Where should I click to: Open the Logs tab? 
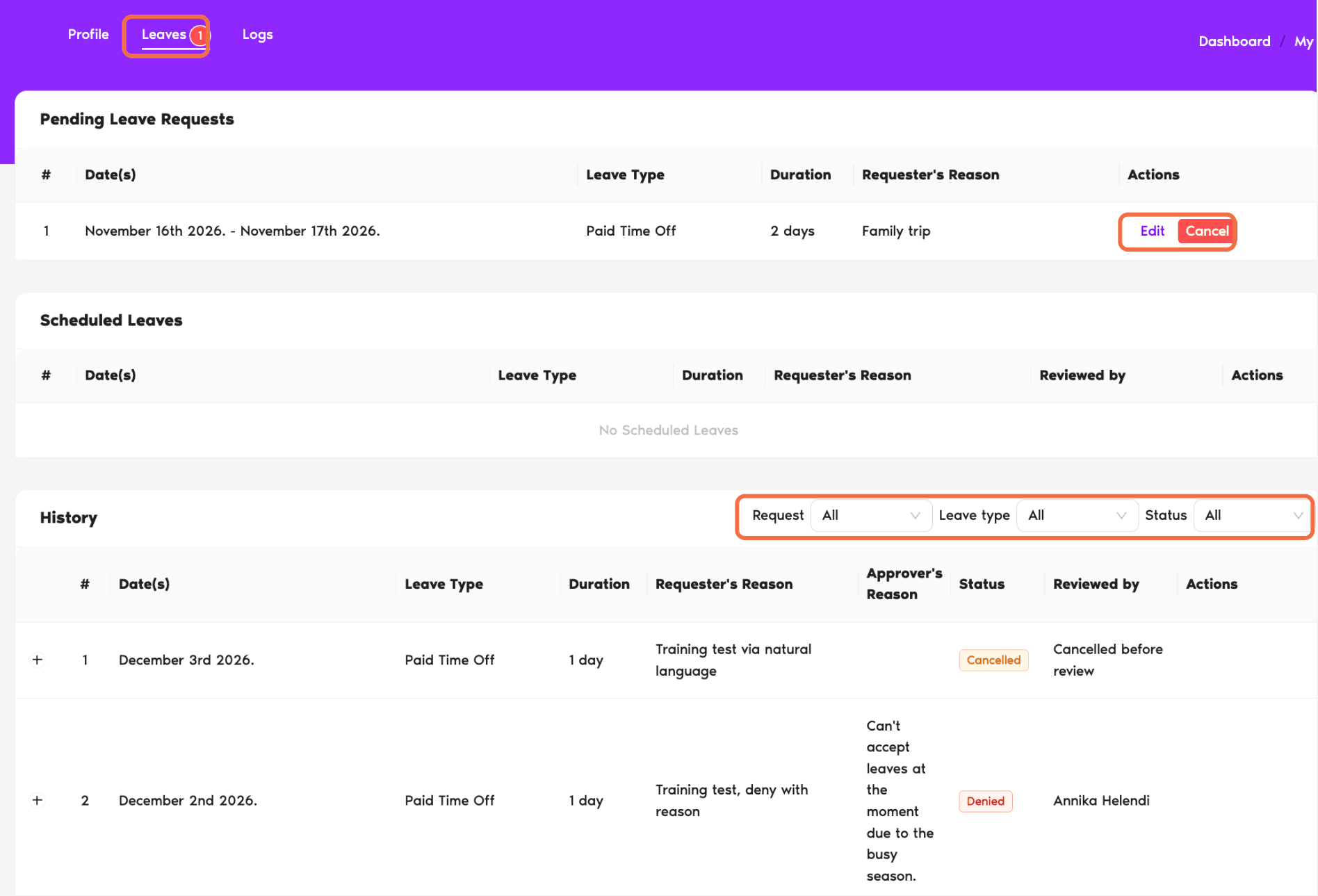[x=257, y=35]
